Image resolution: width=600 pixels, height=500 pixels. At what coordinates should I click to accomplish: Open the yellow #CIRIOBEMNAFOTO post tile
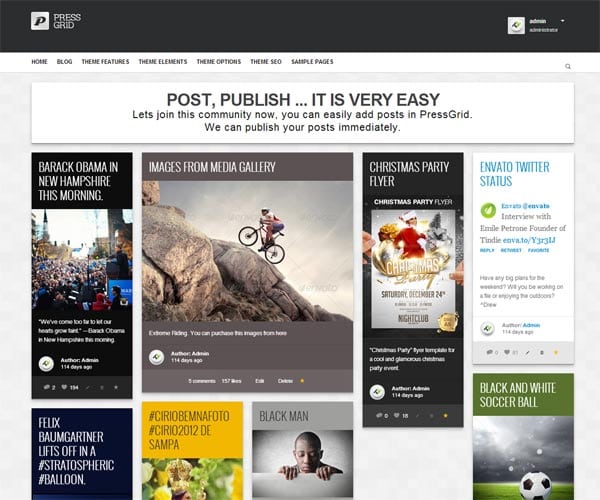tap(192, 451)
